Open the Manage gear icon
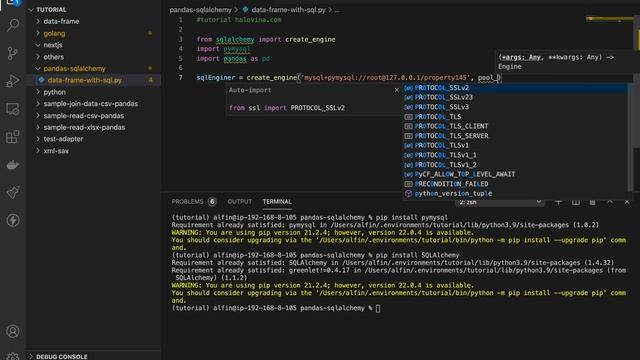The image size is (640, 360). 13,356
